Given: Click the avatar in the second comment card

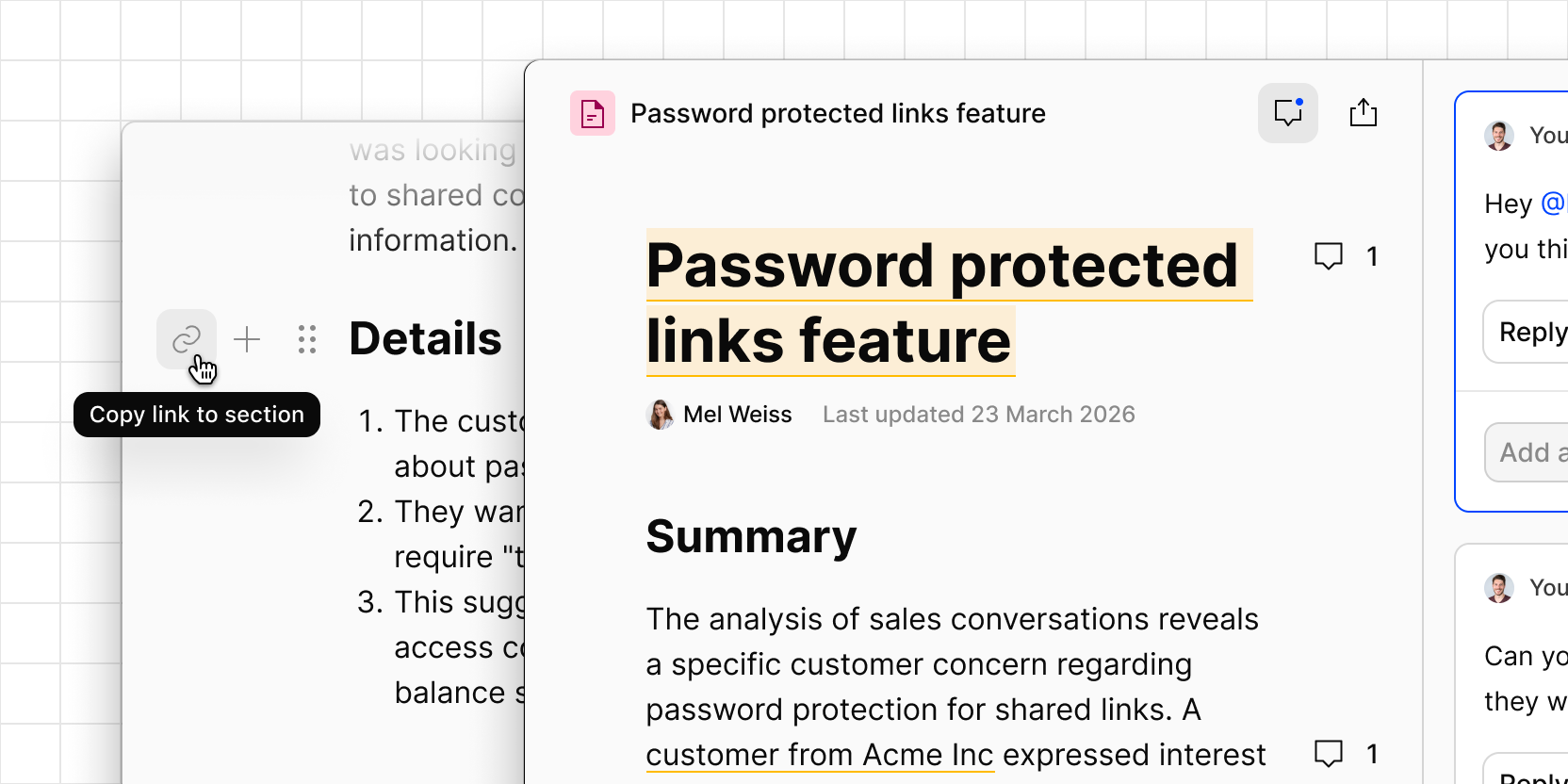Looking at the screenshot, I should (1499, 588).
